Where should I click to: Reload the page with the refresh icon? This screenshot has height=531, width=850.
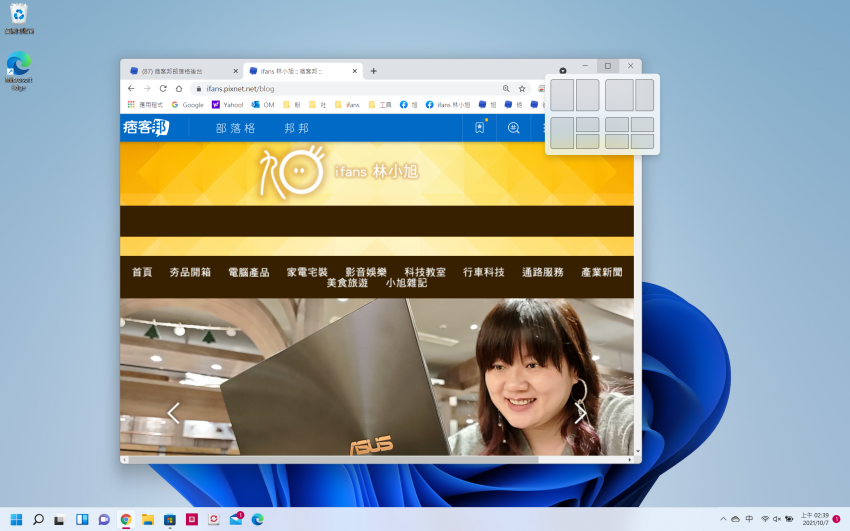pyautogui.click(x=163, y=88)
